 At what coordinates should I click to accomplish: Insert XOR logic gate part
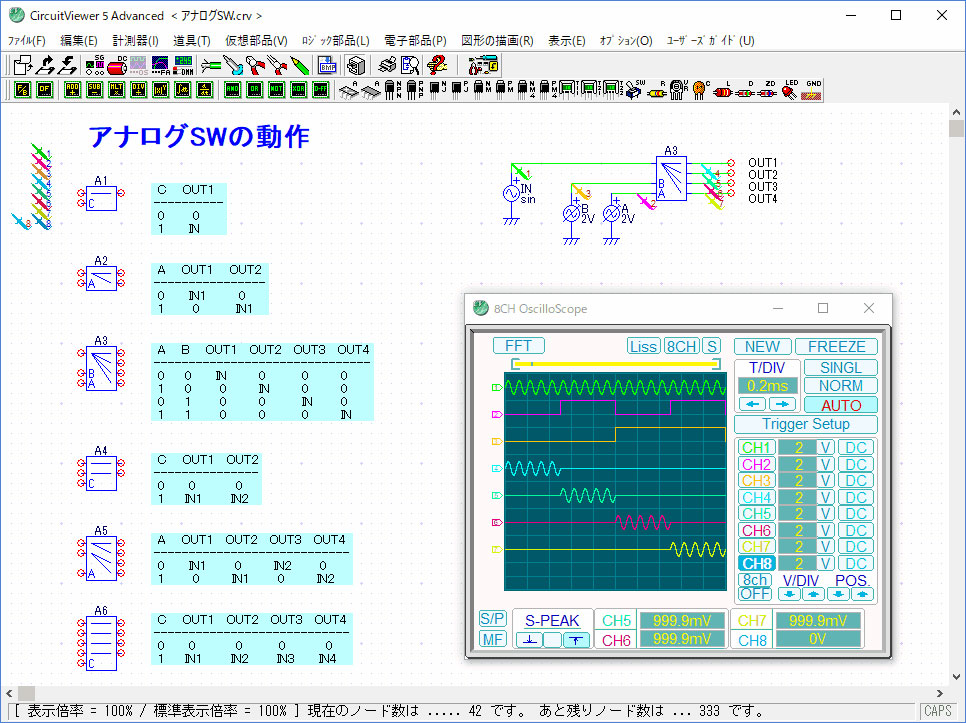click(x=299, y=90)
